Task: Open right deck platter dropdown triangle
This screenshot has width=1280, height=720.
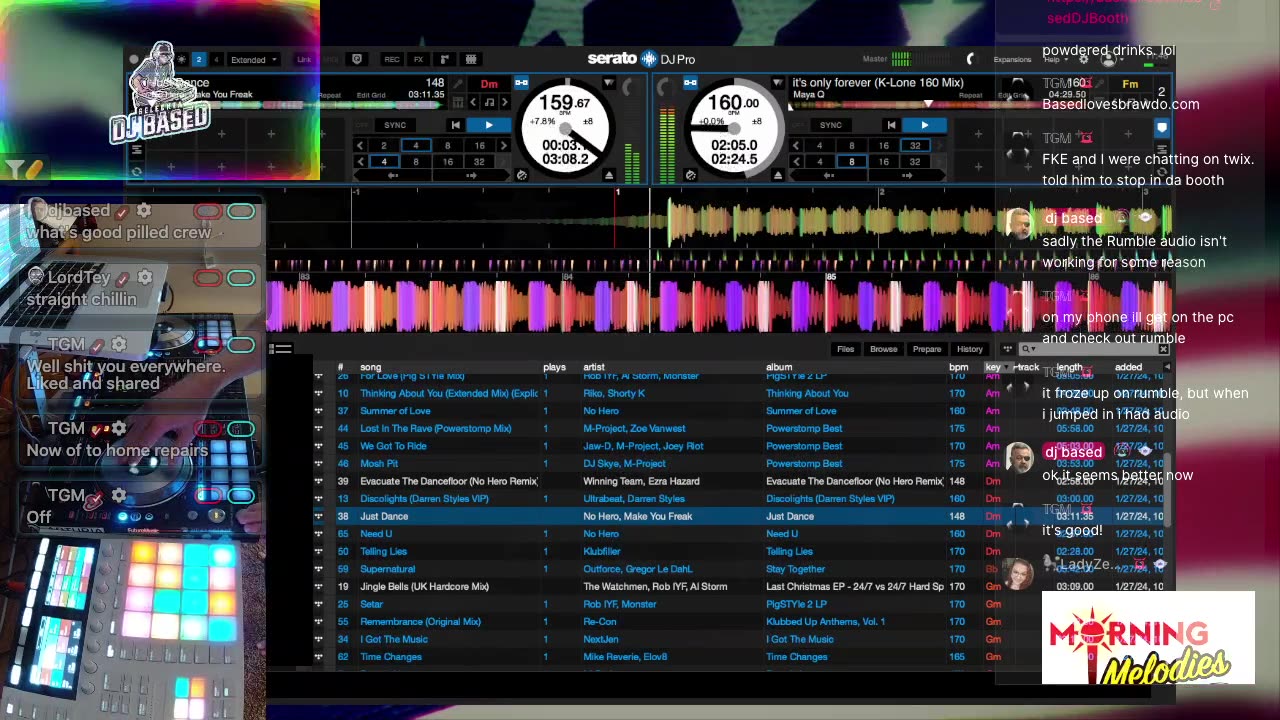Action: click(777, 83)
